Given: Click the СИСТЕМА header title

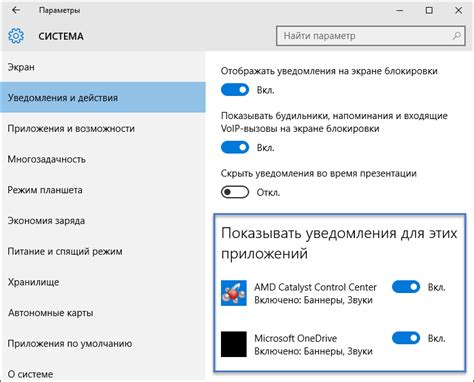Looking at the screenshot, I should (61, 36).
